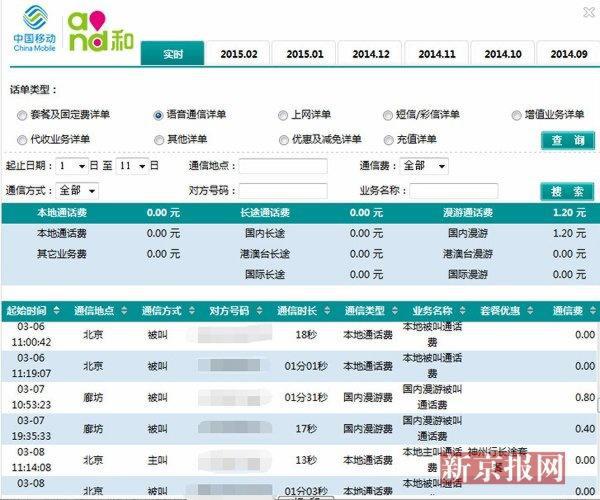
Task: Open the 2014.12 month tab
Action: 370,54
